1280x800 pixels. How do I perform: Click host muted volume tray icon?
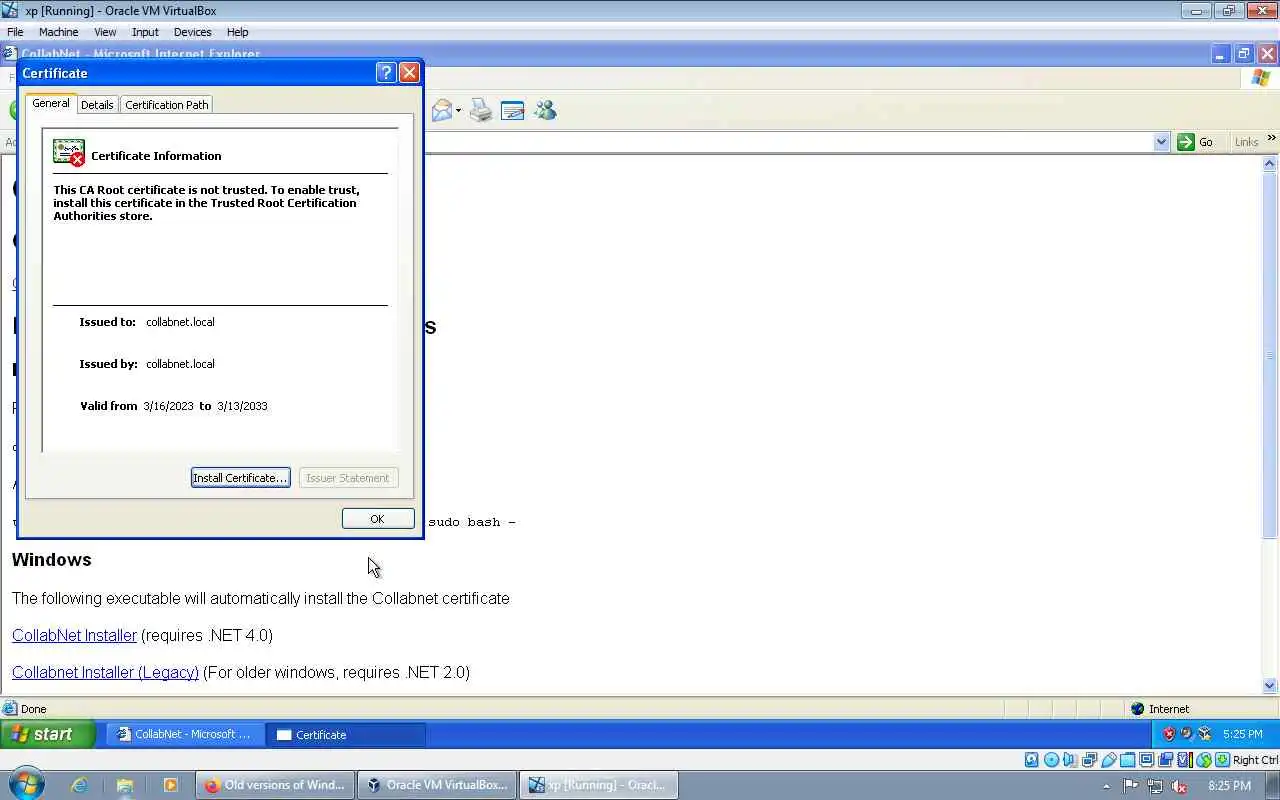(1180, 786)
